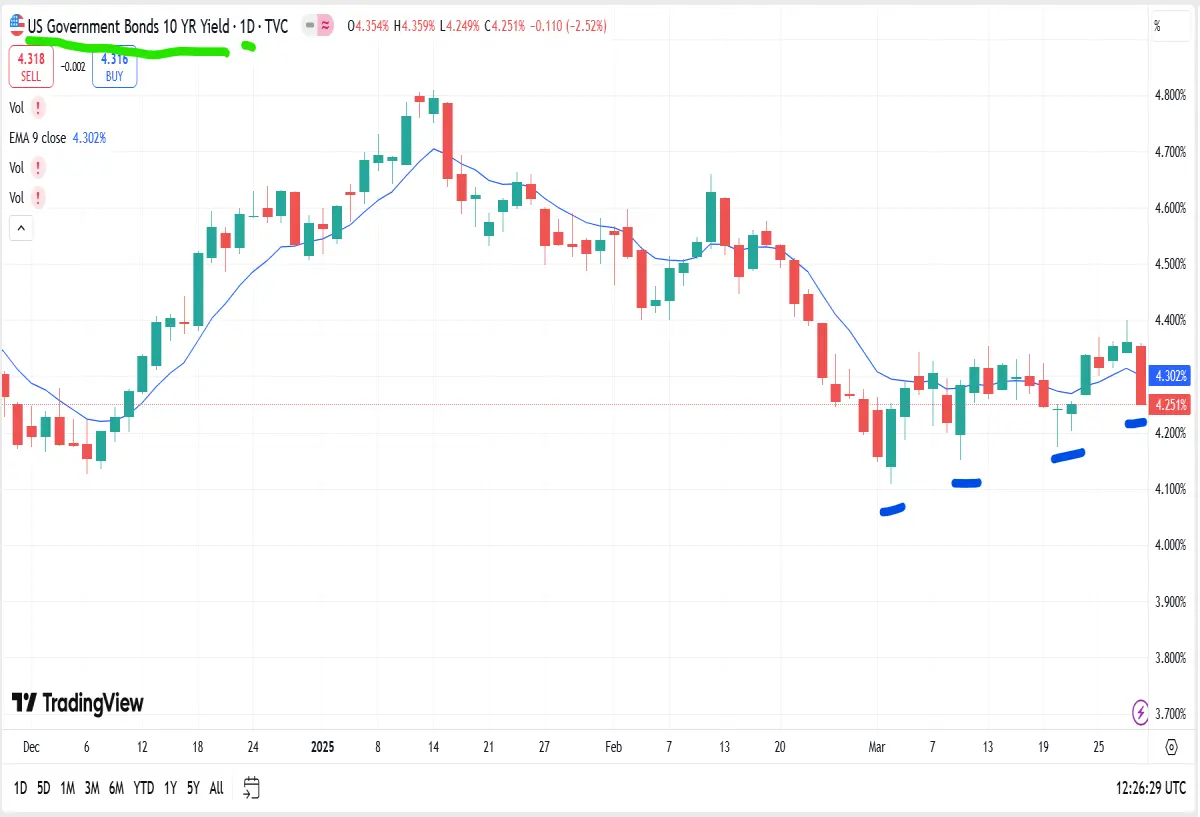
Task: Click the Dec label on the time axis
Action: coord(31,747)
